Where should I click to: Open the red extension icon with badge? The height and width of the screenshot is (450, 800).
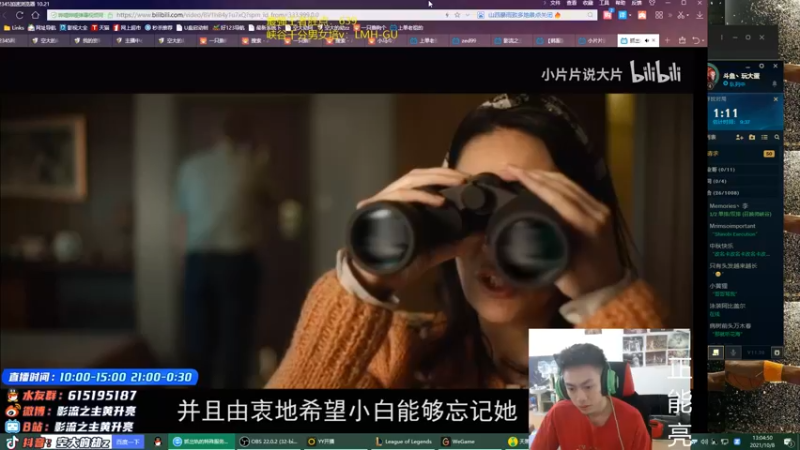point(608,15)
